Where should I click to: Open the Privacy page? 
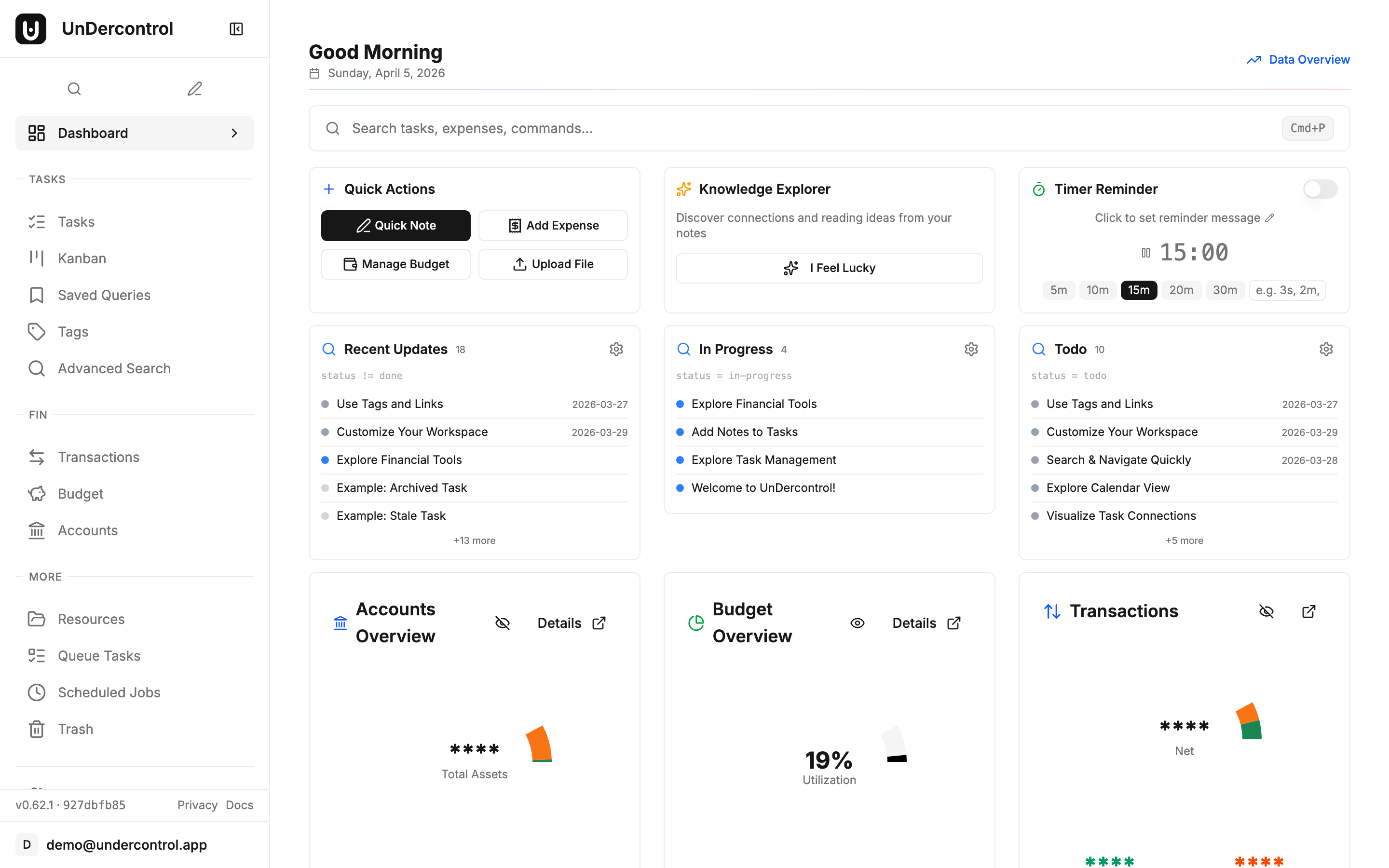point(197,805)
